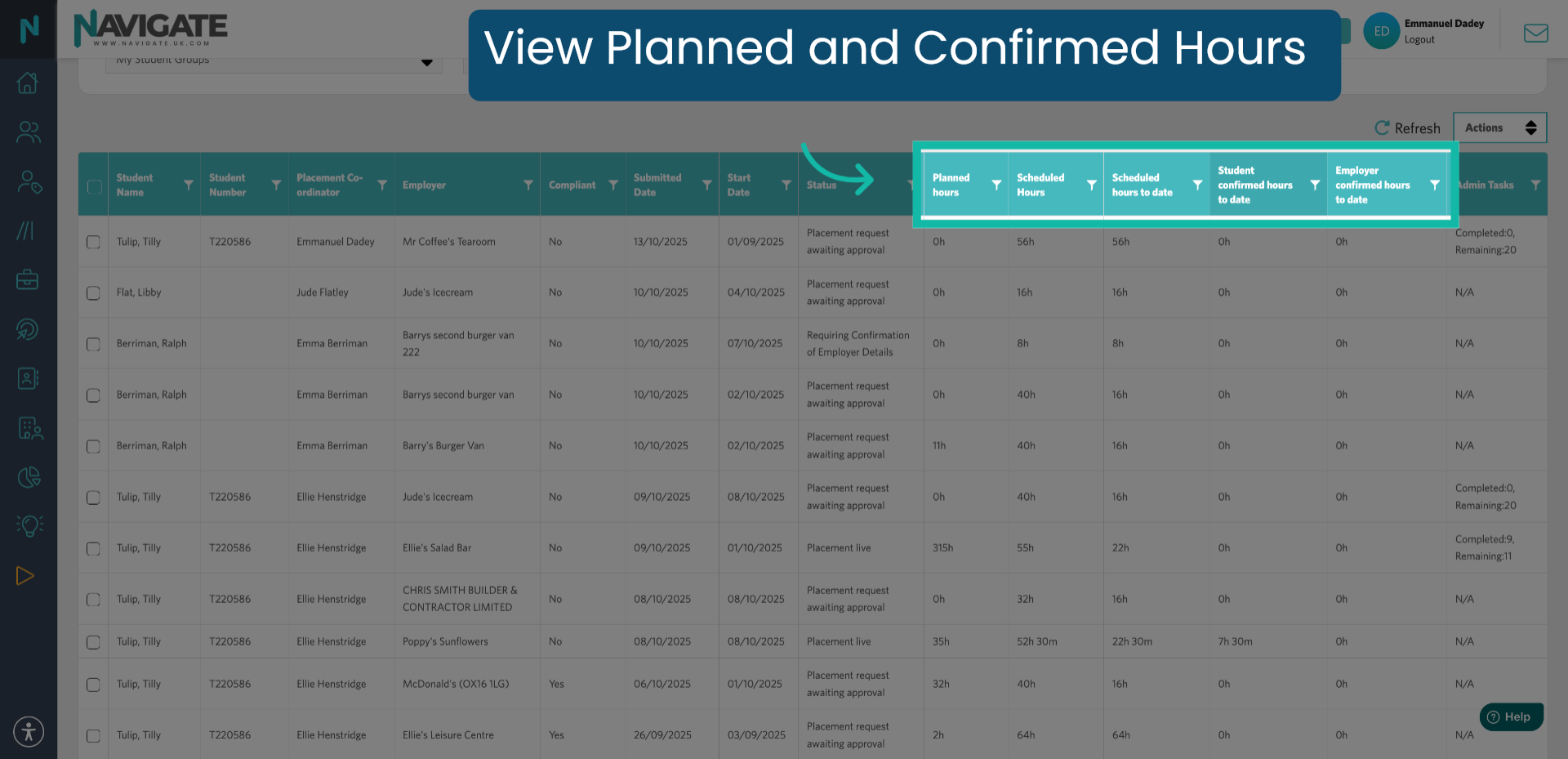Open the Actions dropdown
Viewport: 1568px width, 759px height.
1499,127
